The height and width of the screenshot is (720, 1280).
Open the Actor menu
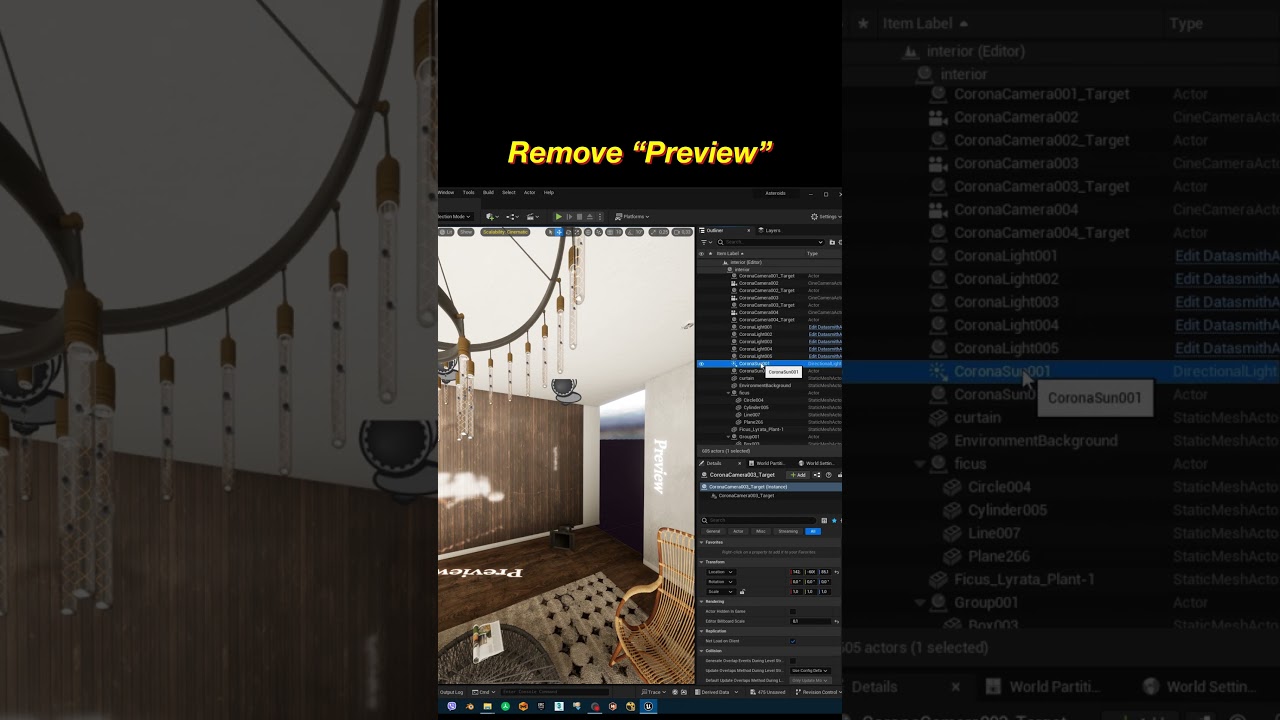[x=530, y=192]
